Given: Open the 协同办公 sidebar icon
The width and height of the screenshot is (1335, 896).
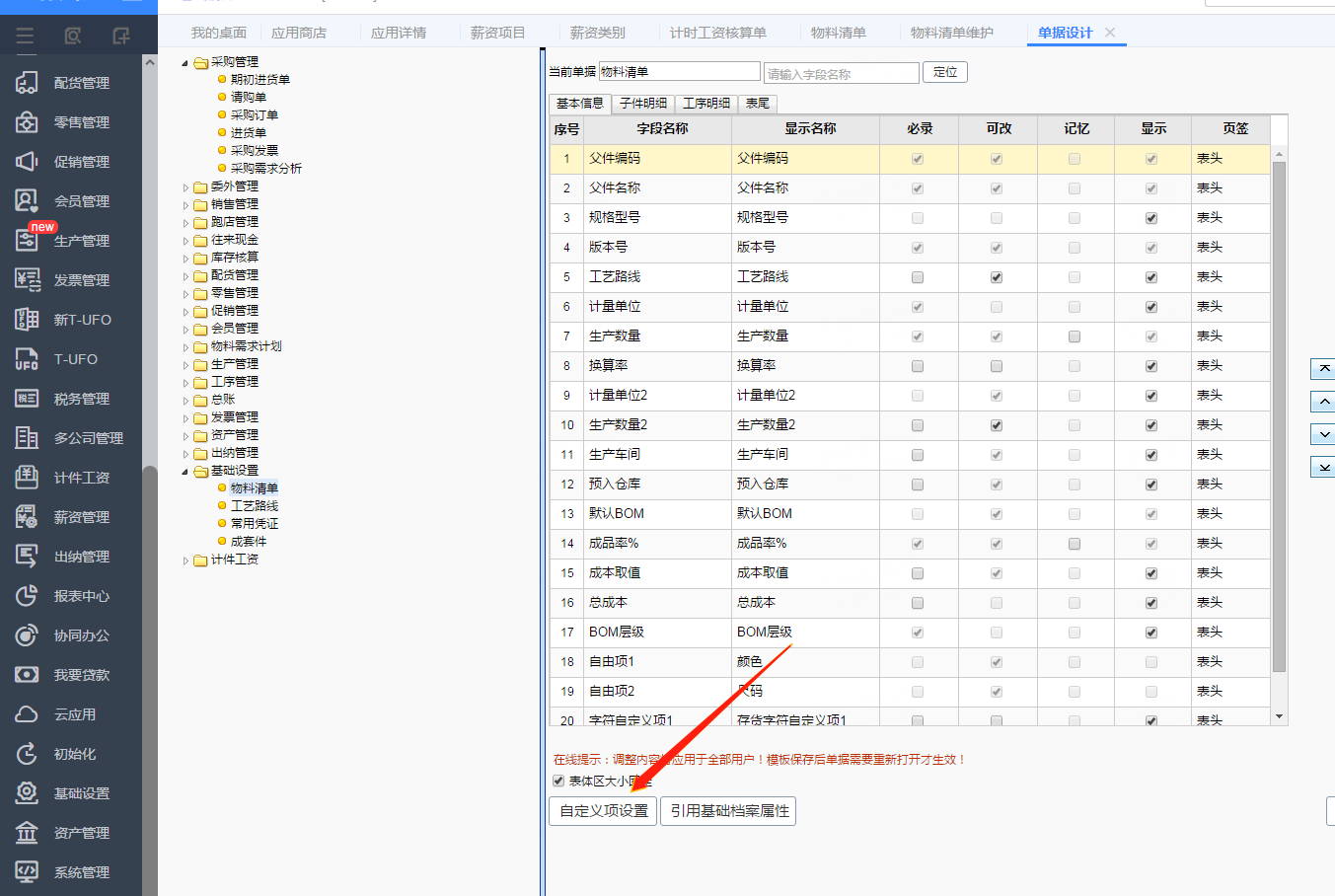Looking at the screenshot, I should (27, 635).
